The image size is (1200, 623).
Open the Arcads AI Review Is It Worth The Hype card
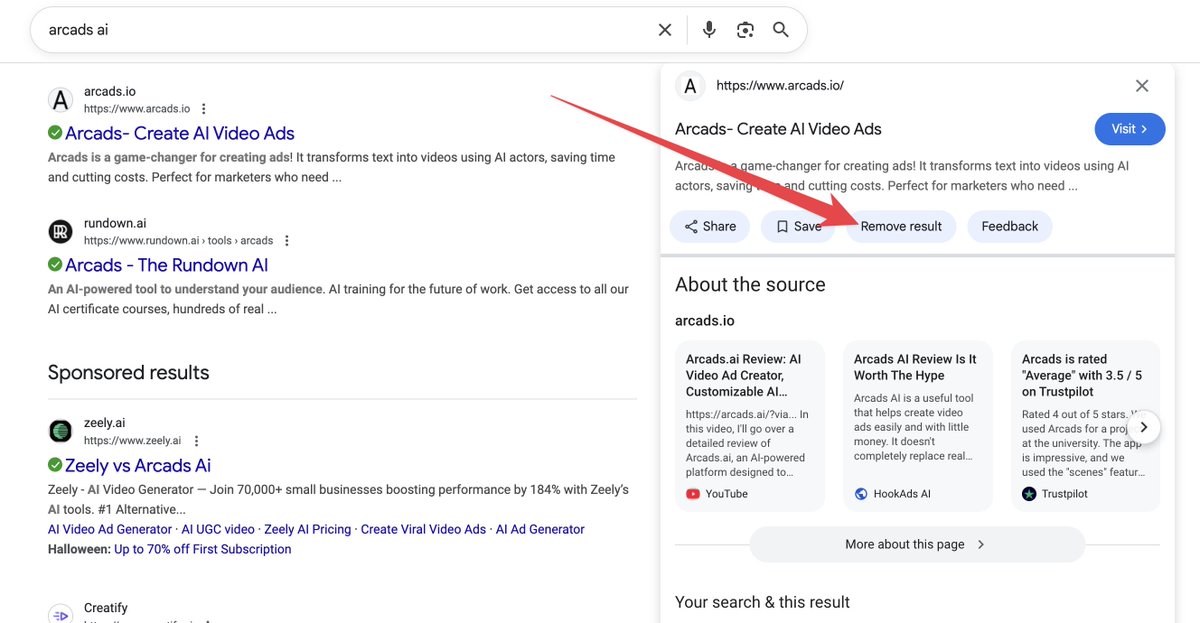pyautogui.click(x=918, y=426)
